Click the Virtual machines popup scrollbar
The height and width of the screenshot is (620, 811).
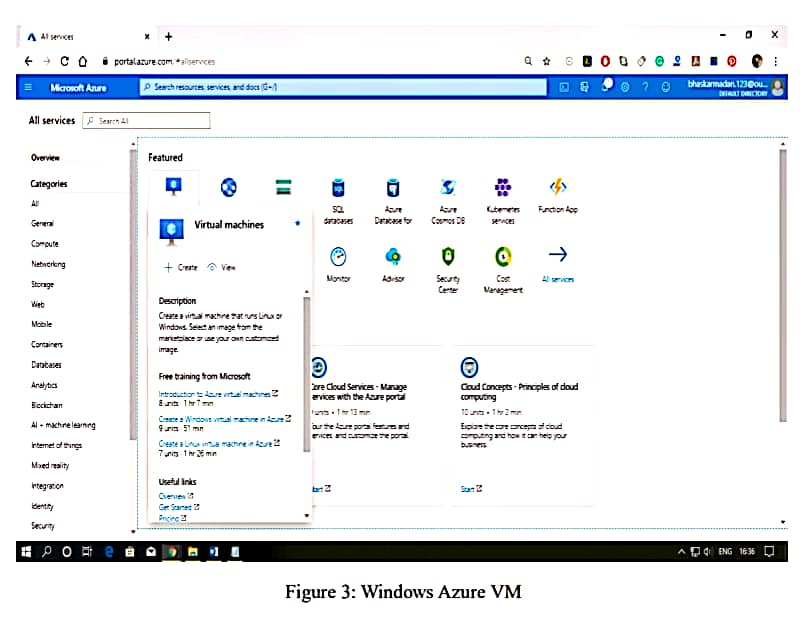click(307, 374)
